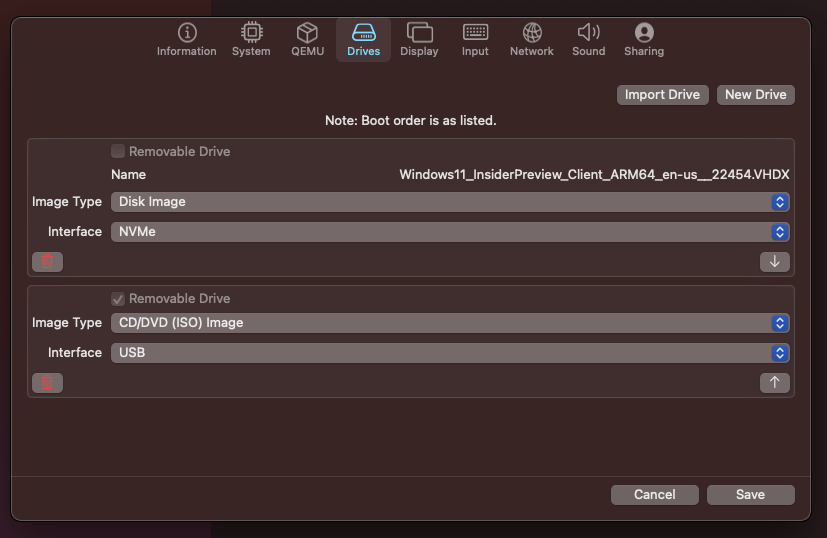Viewport: 827px width, 538px height.
Task: Open the CD/DVD (ISO) Image type dropdown
Action: [x=450, y=323]
